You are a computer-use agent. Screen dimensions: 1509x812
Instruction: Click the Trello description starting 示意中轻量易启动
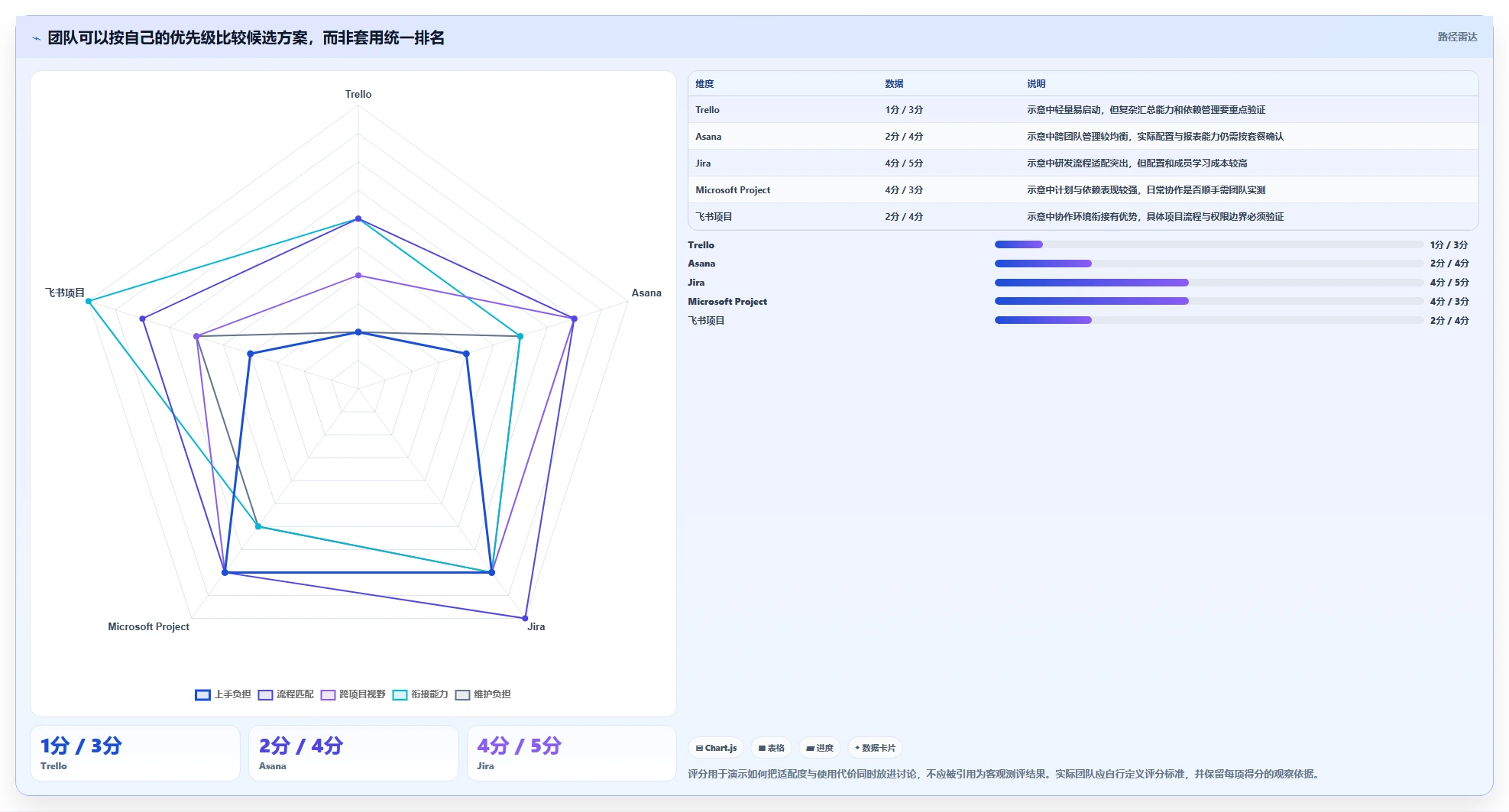[x=1146, y=110]
